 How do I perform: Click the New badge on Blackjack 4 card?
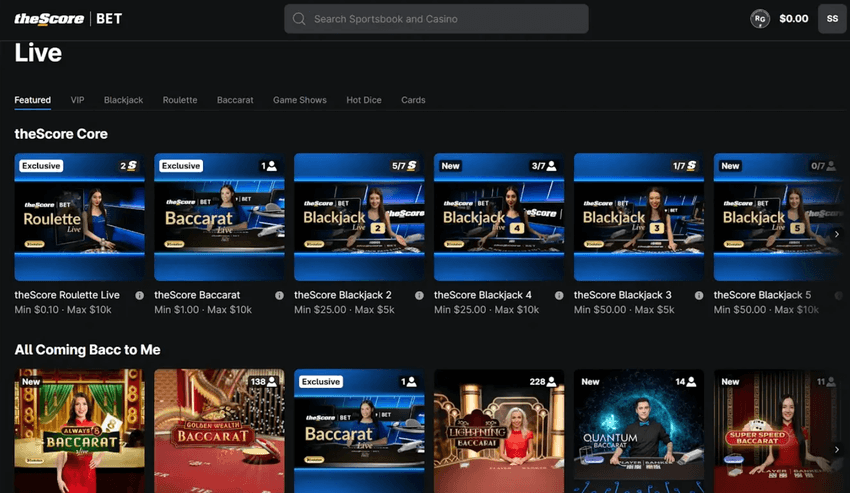(x=450, y=166)
